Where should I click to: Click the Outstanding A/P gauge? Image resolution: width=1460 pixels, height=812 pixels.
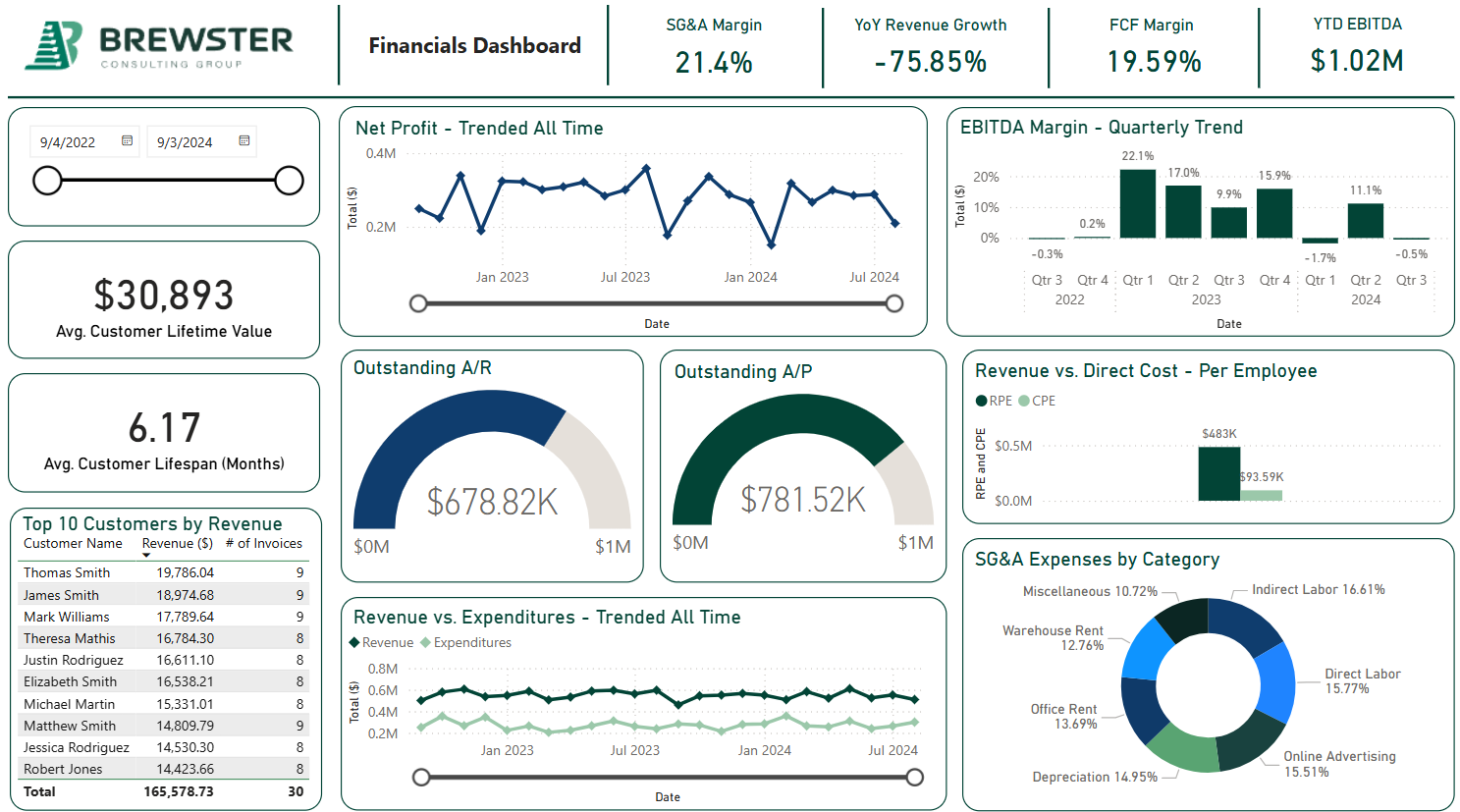click(x=803, y=461)
